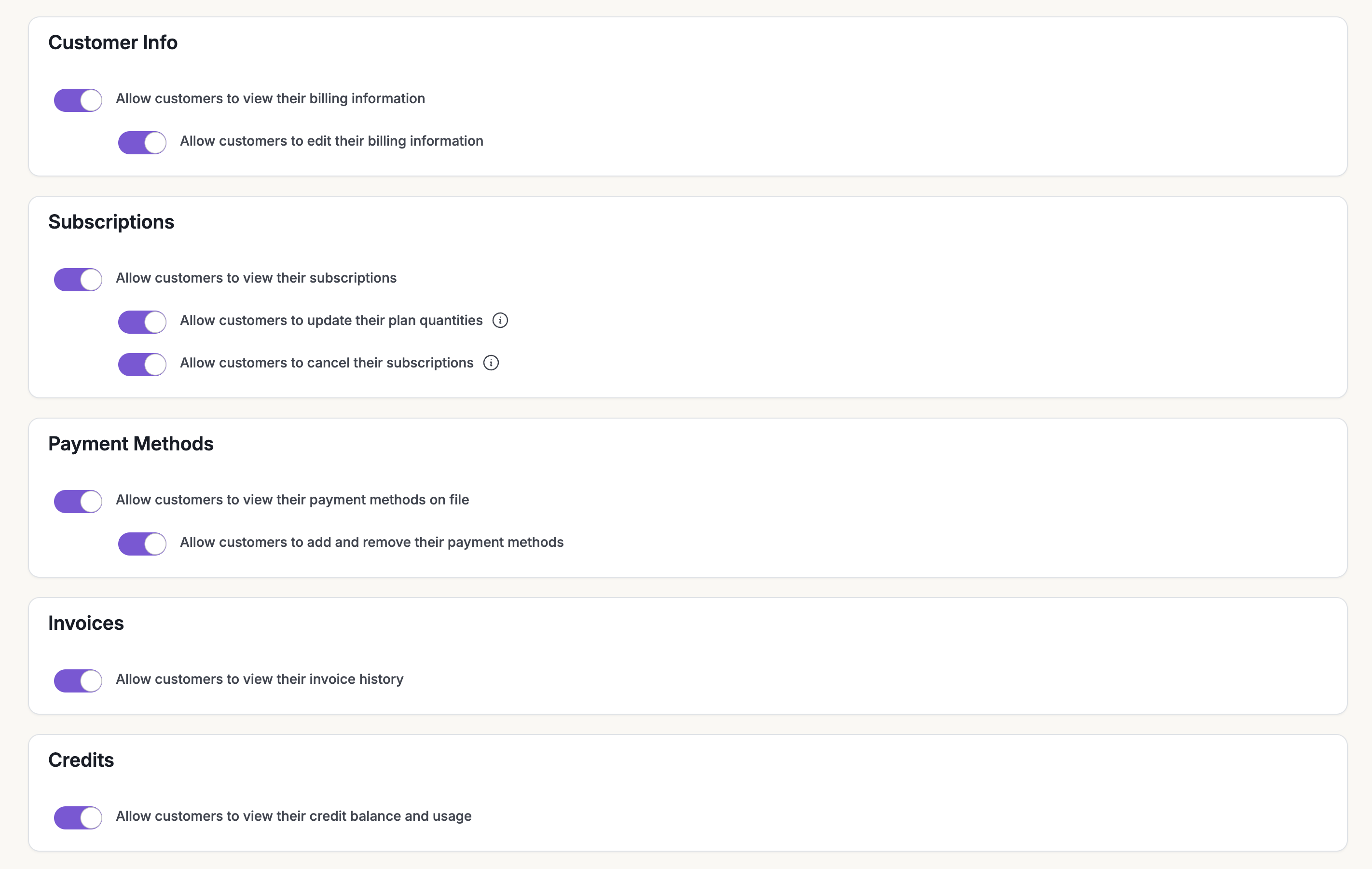1372x869 pixels.
Task: Click the label text about viewing subscriptions
Action: 256,278
